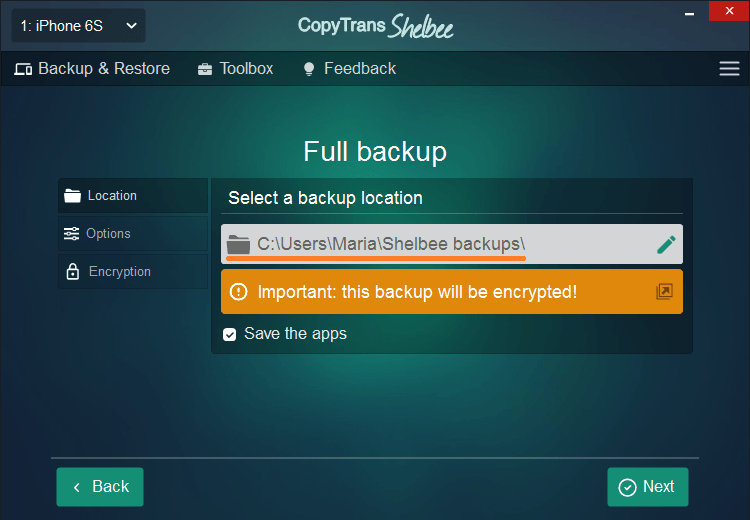
Task: Open the Feedback tab
Action: 350,69
